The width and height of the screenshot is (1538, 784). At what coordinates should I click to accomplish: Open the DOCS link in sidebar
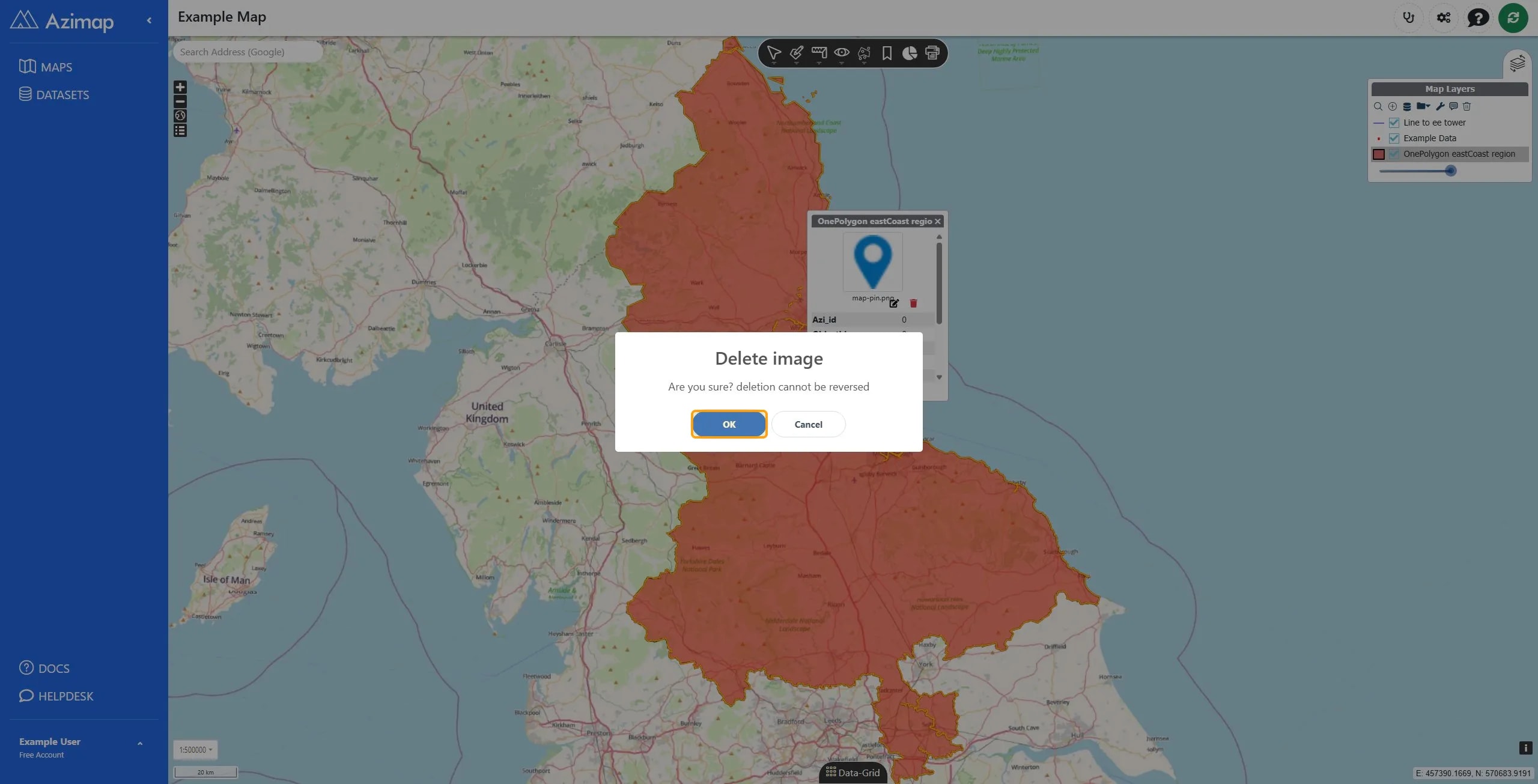(x=44, y=668)
